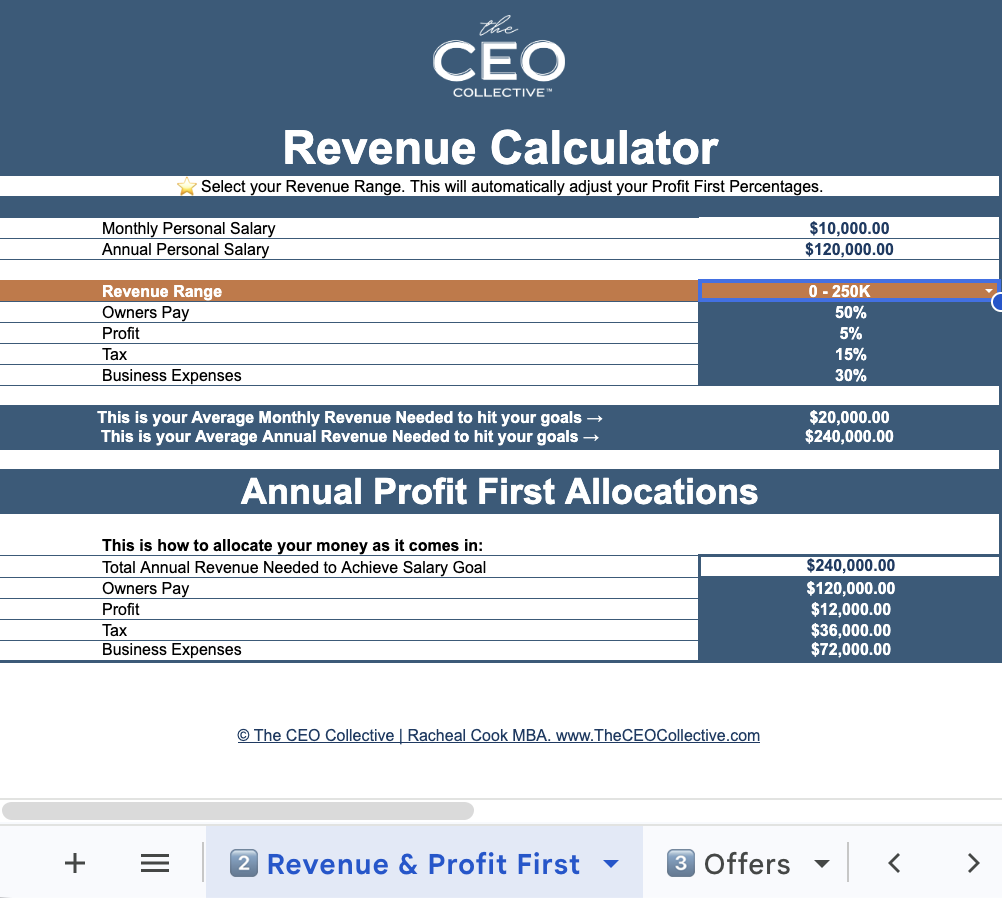
Task: Click the horizontal scrollbar thumb
Action: tap(238, 810)
